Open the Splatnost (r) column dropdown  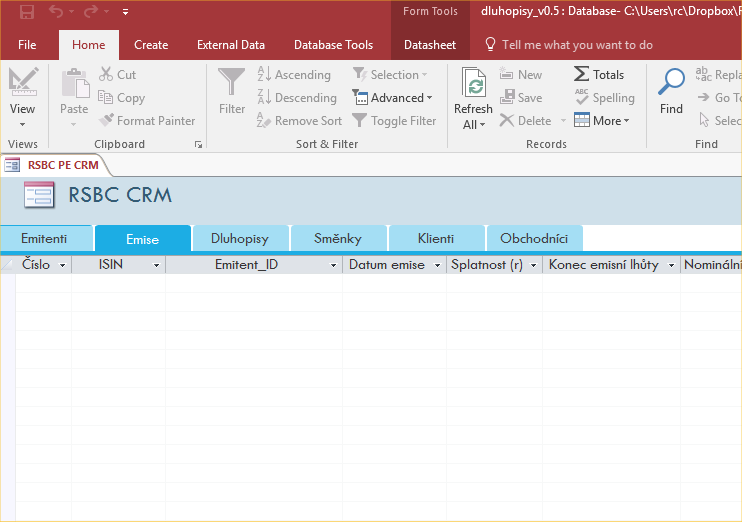(533, 265)
